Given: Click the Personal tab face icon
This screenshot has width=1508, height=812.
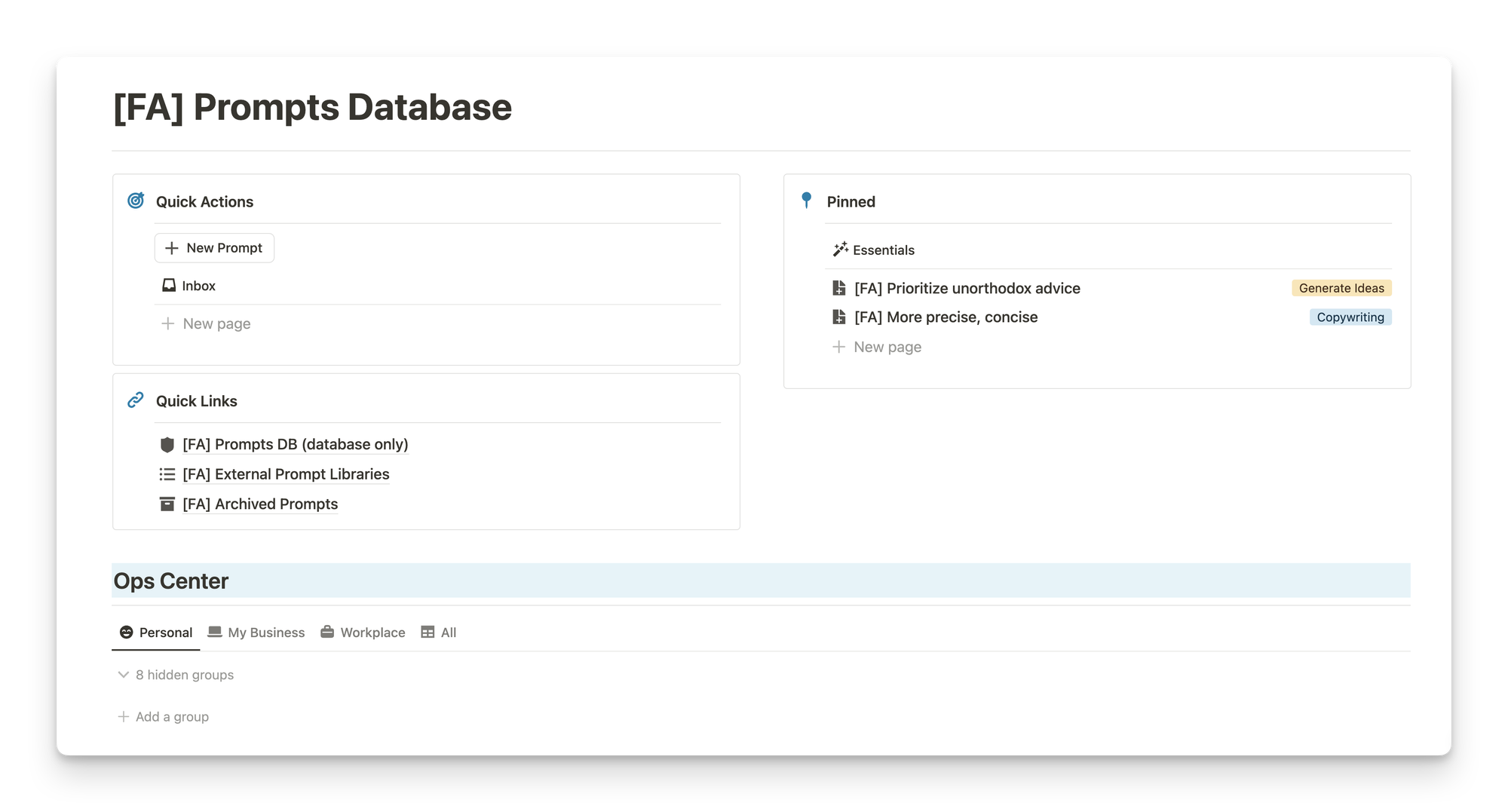Looking at the screenshot, I should click(127, 632).
